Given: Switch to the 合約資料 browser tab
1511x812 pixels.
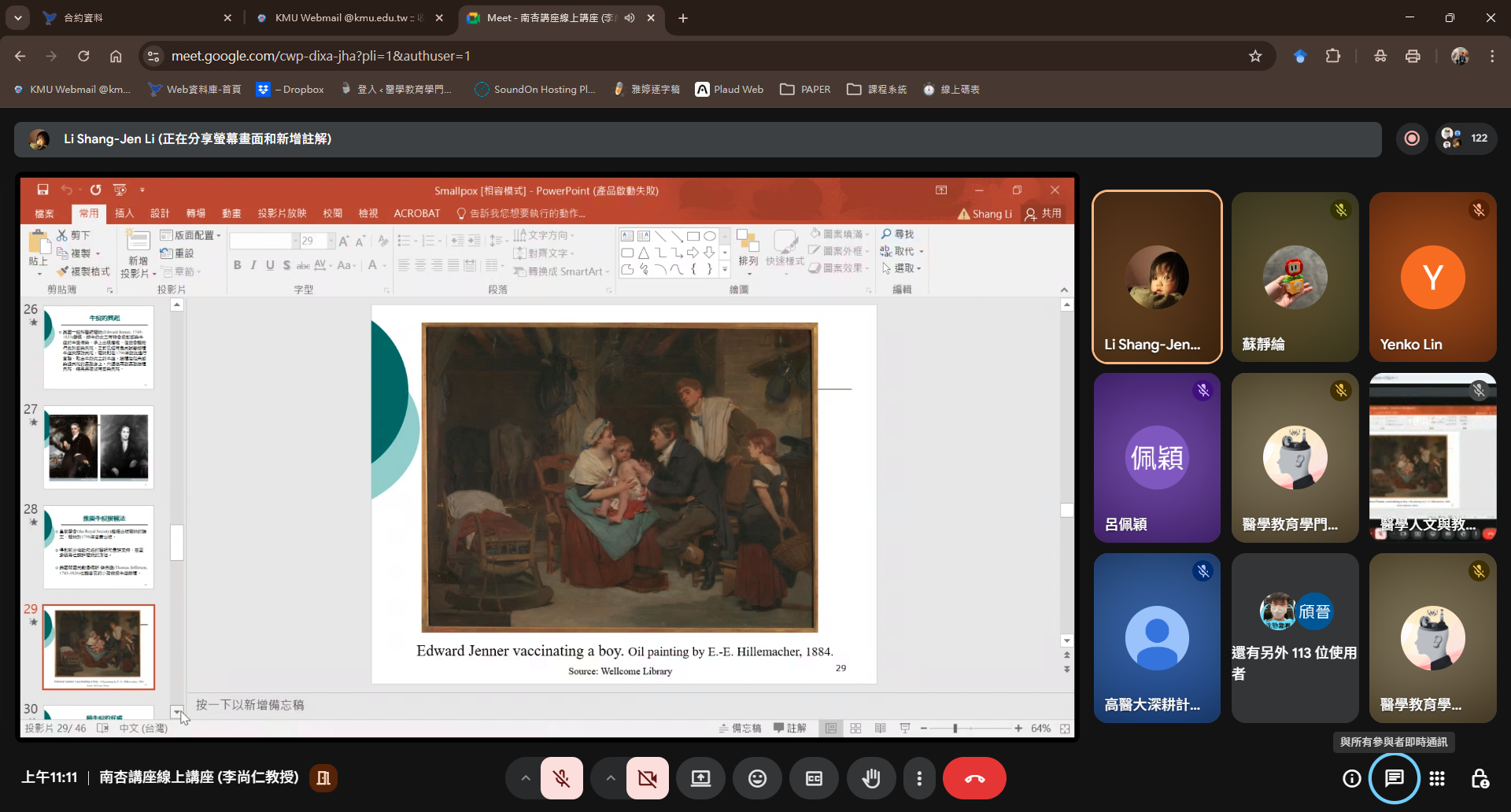Looking at the screenshot, I should coord(126,17).
